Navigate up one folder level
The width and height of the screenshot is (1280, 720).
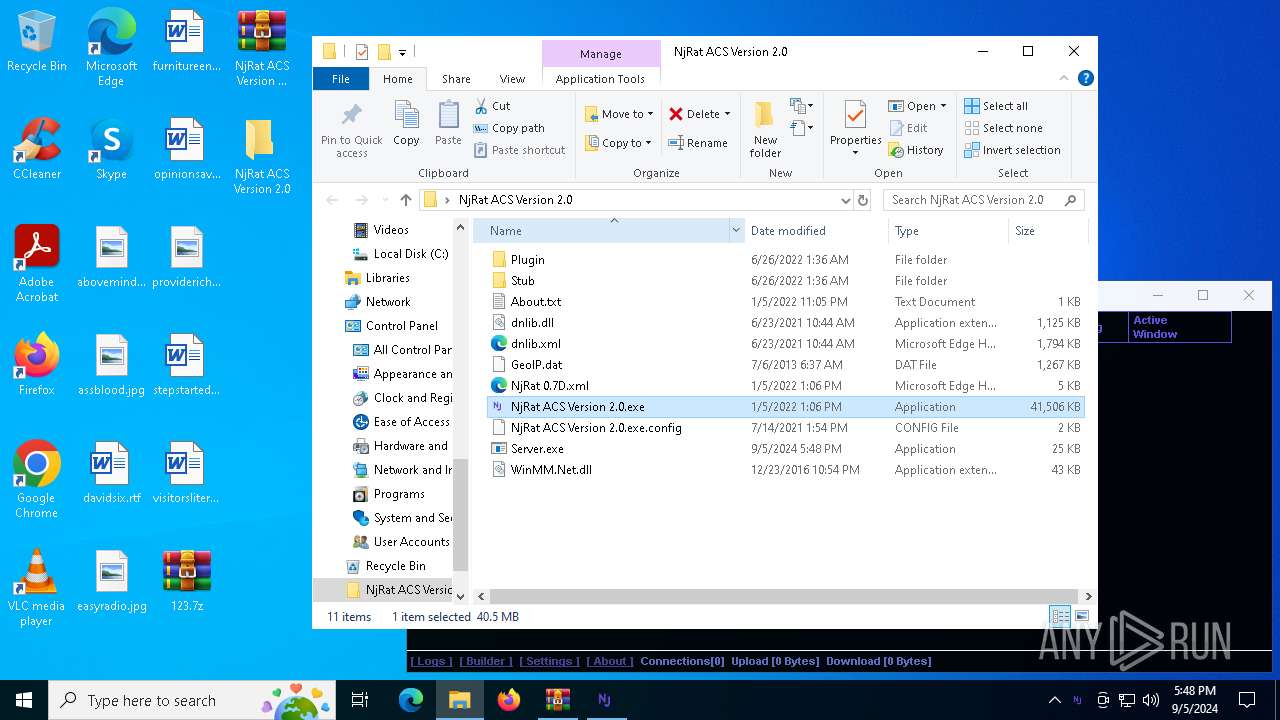(x=405, y=200)
